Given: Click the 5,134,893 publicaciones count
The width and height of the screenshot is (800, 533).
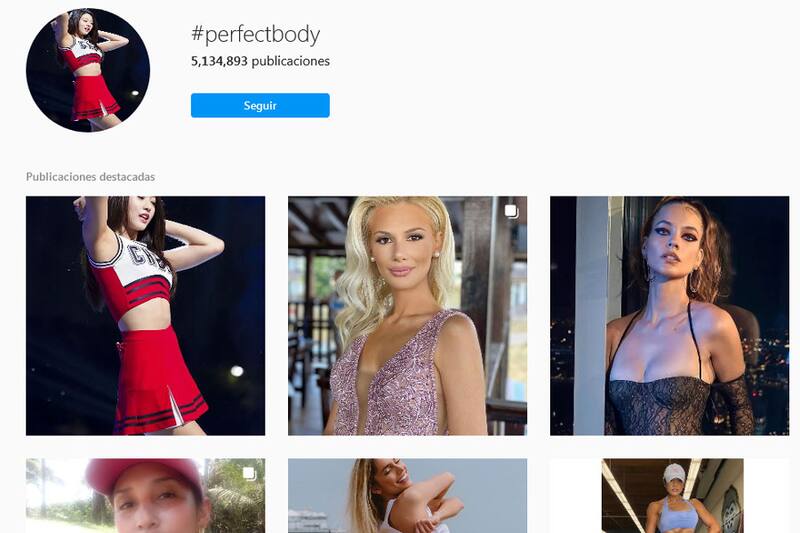Looking at the screenshot, I should 260,61.
